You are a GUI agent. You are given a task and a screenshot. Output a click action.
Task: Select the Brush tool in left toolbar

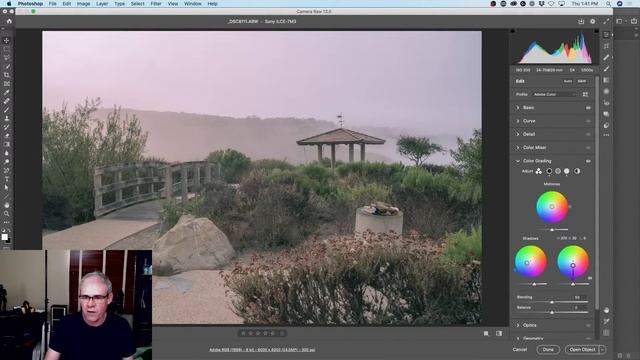pyautogui.click(x=7, y=110)
